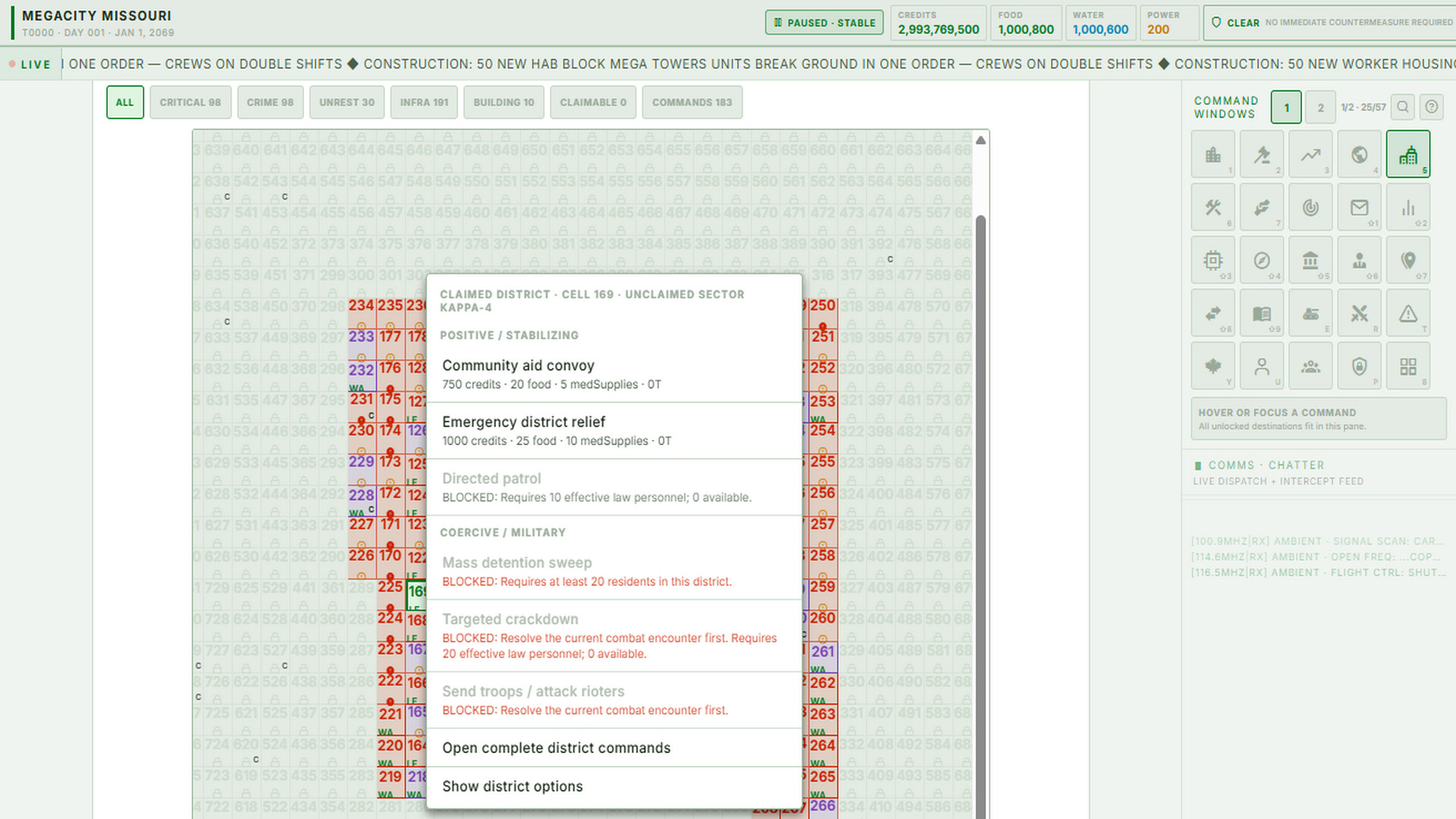
Task: Click the map scrollbar up arrow
Action: click(x=981, y=140)
